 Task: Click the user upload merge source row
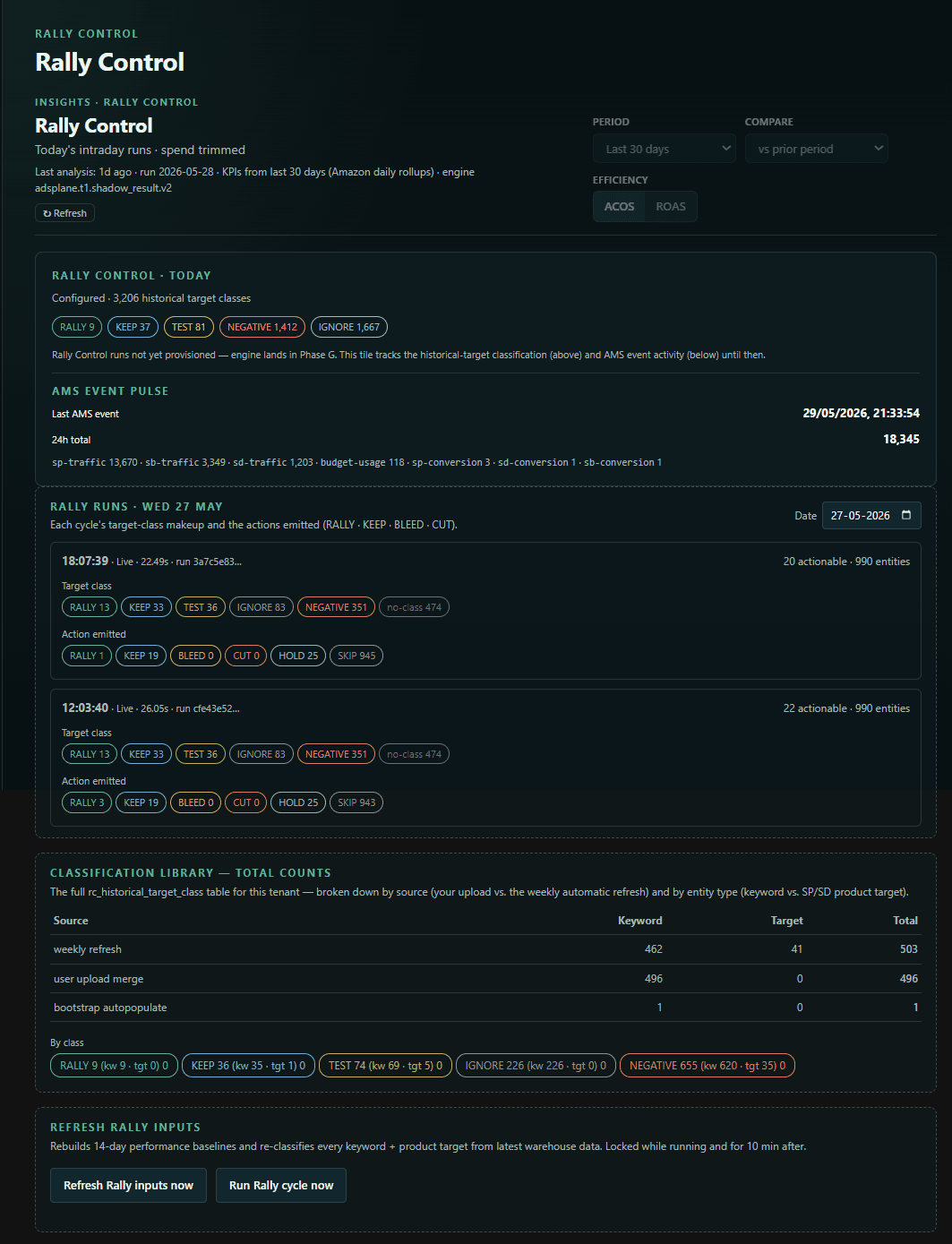(485, 979)
